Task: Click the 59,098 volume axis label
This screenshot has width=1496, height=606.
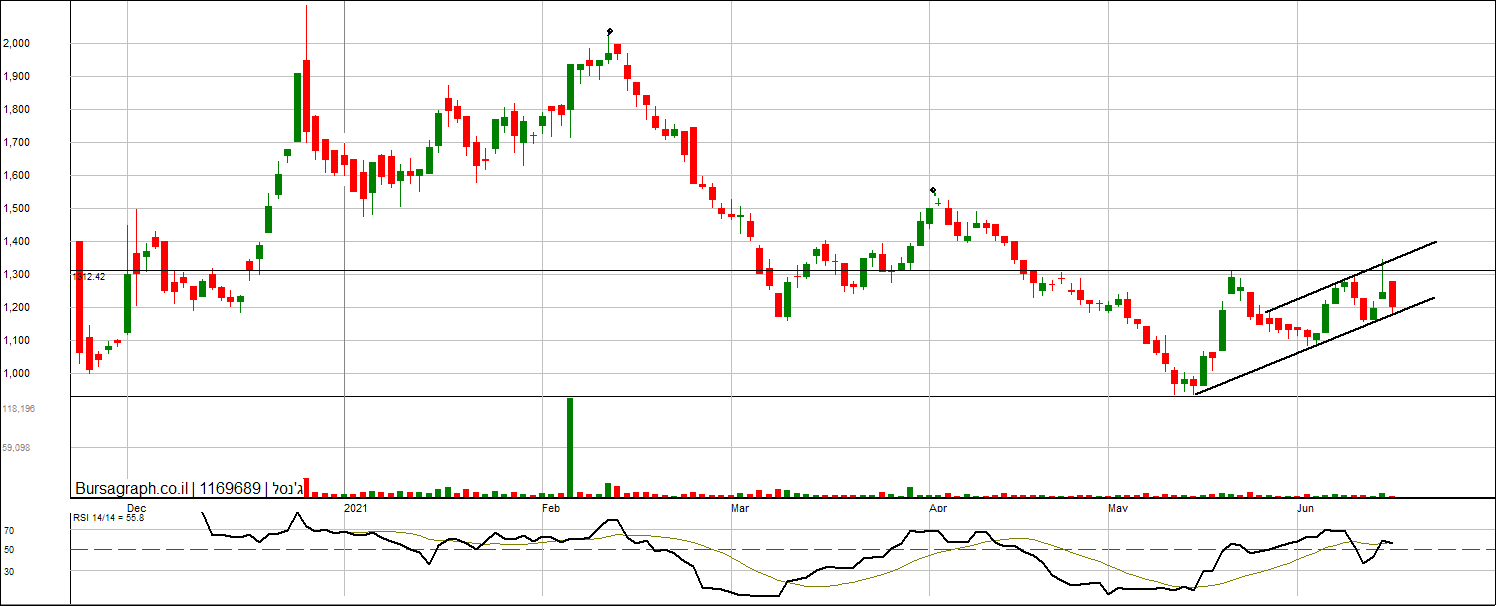Action: coord(17,448)
